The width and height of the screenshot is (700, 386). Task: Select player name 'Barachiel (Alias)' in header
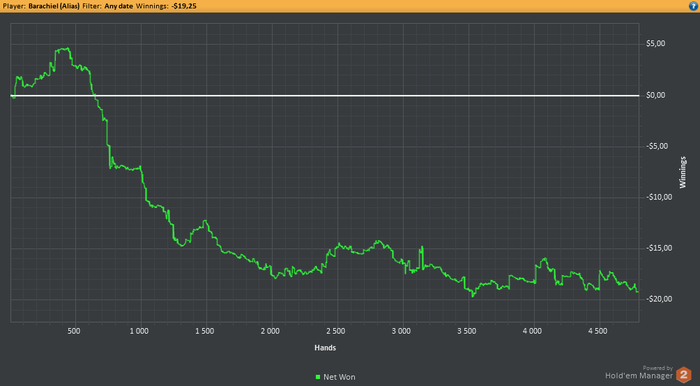click(x=54, y=6)
